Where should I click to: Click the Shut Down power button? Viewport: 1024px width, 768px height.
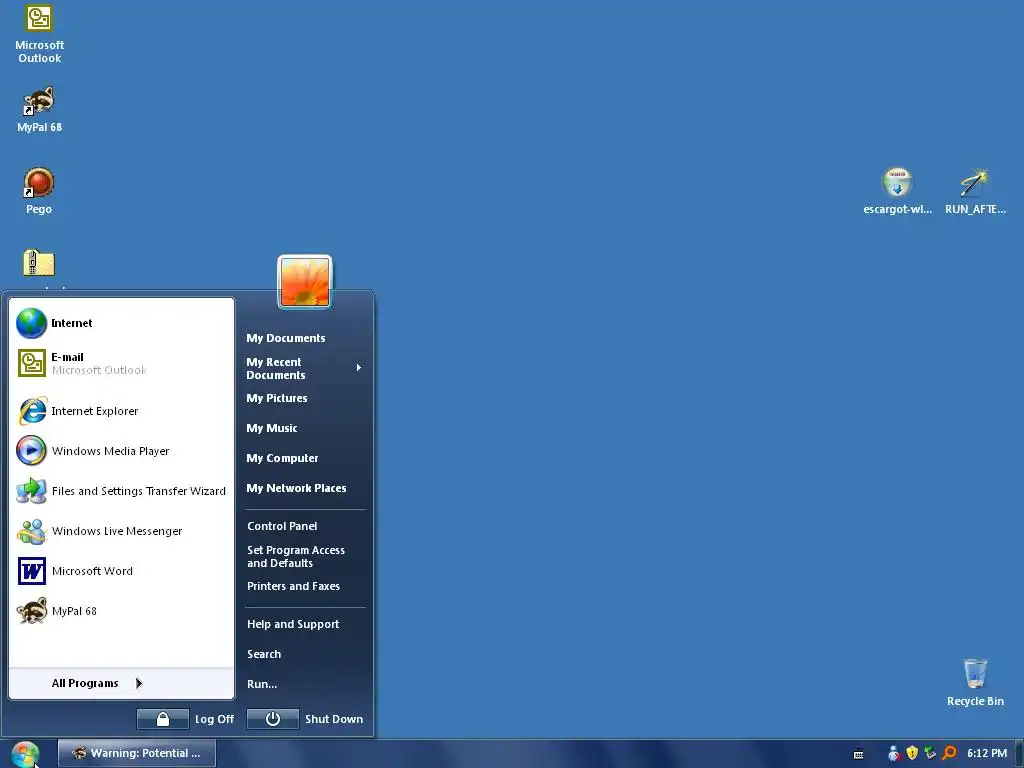coord(273,719)
